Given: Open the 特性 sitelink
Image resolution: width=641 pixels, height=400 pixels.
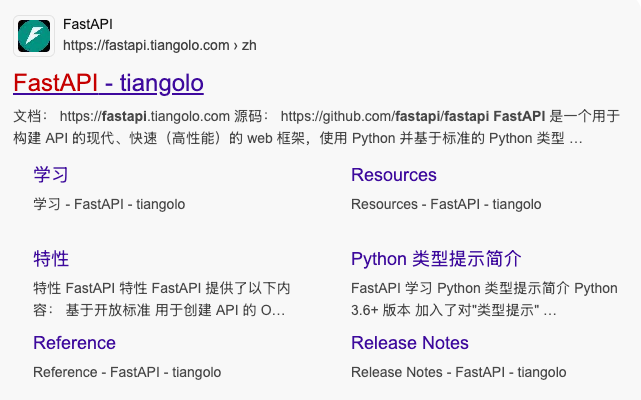Looking at the screenshot, I should click(51, 259).
